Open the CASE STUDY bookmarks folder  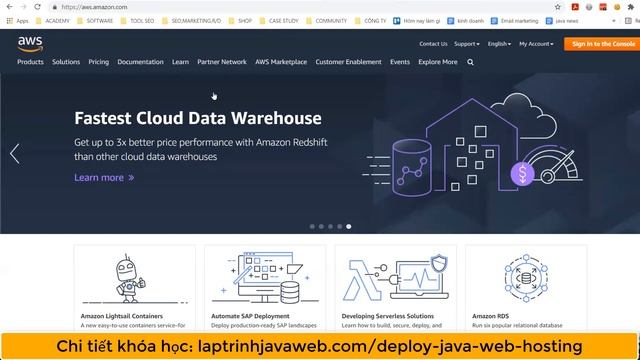coord(279,21)
